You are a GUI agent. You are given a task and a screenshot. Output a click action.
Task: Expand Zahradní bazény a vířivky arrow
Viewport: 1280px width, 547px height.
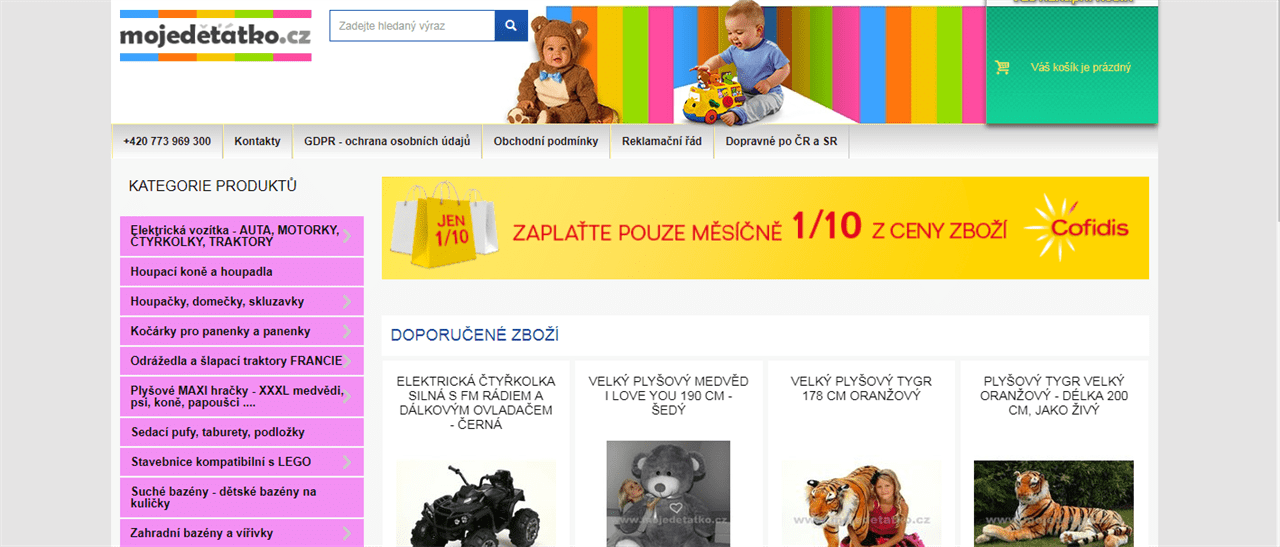pyautogui.click(x=347, y=533)
